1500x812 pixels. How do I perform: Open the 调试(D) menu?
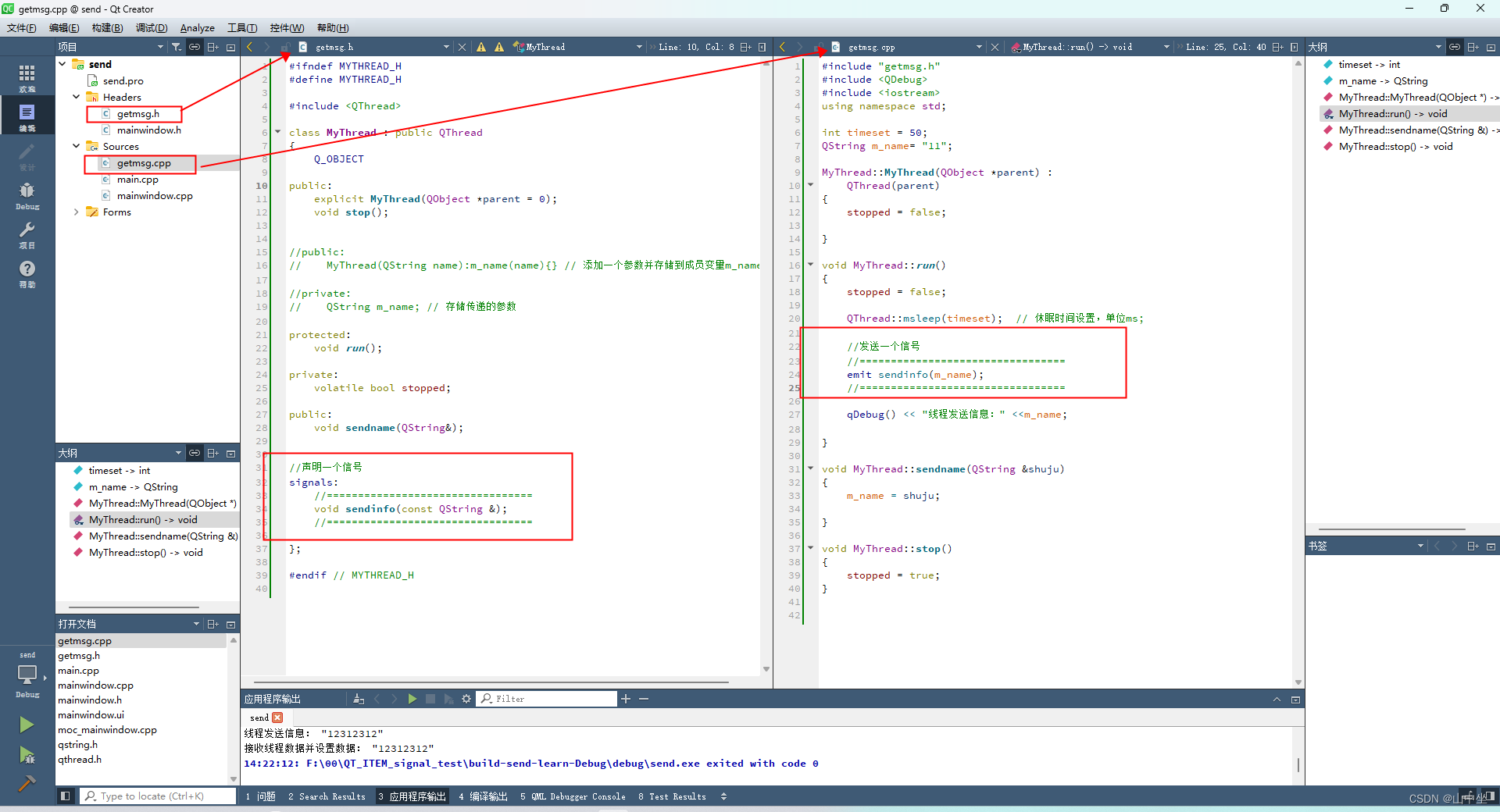(152, 28)
